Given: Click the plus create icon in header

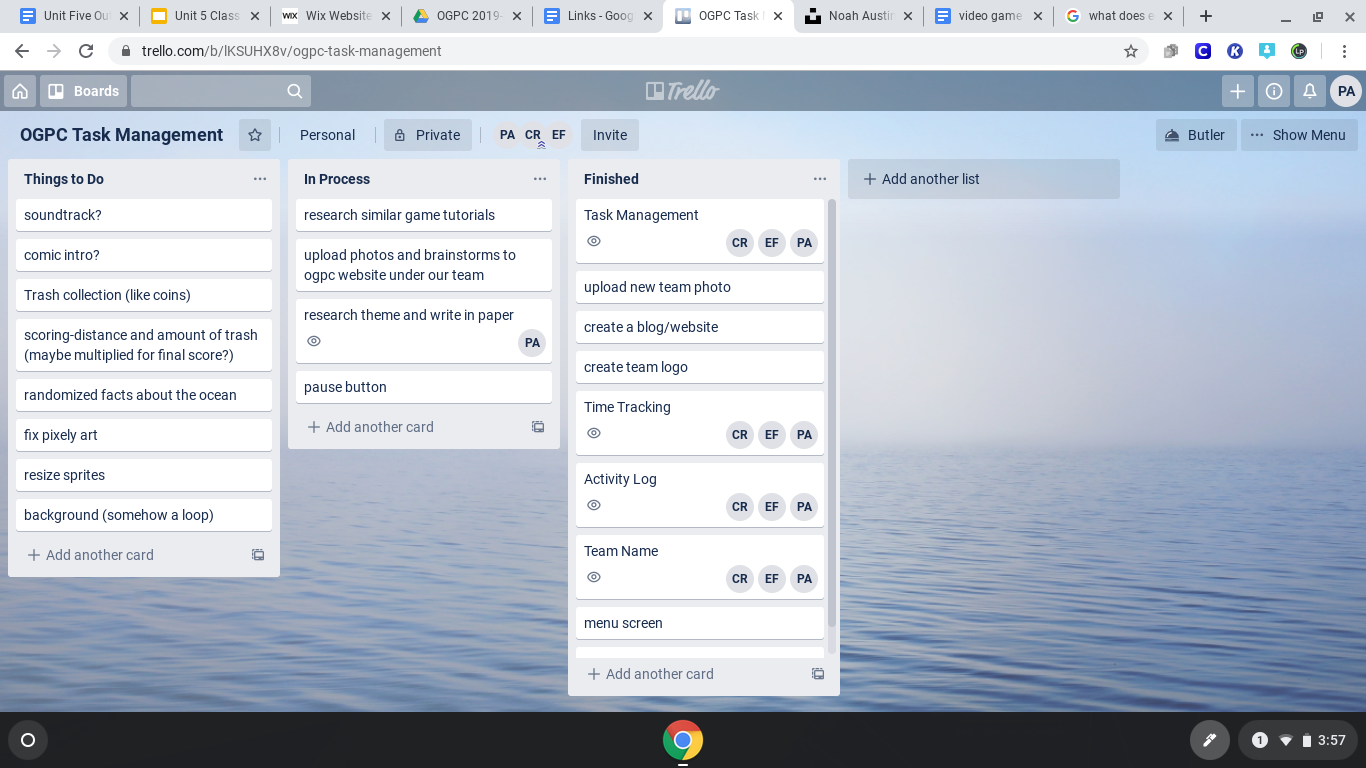Looking at the screenshot, I should tap(1238, 91).
